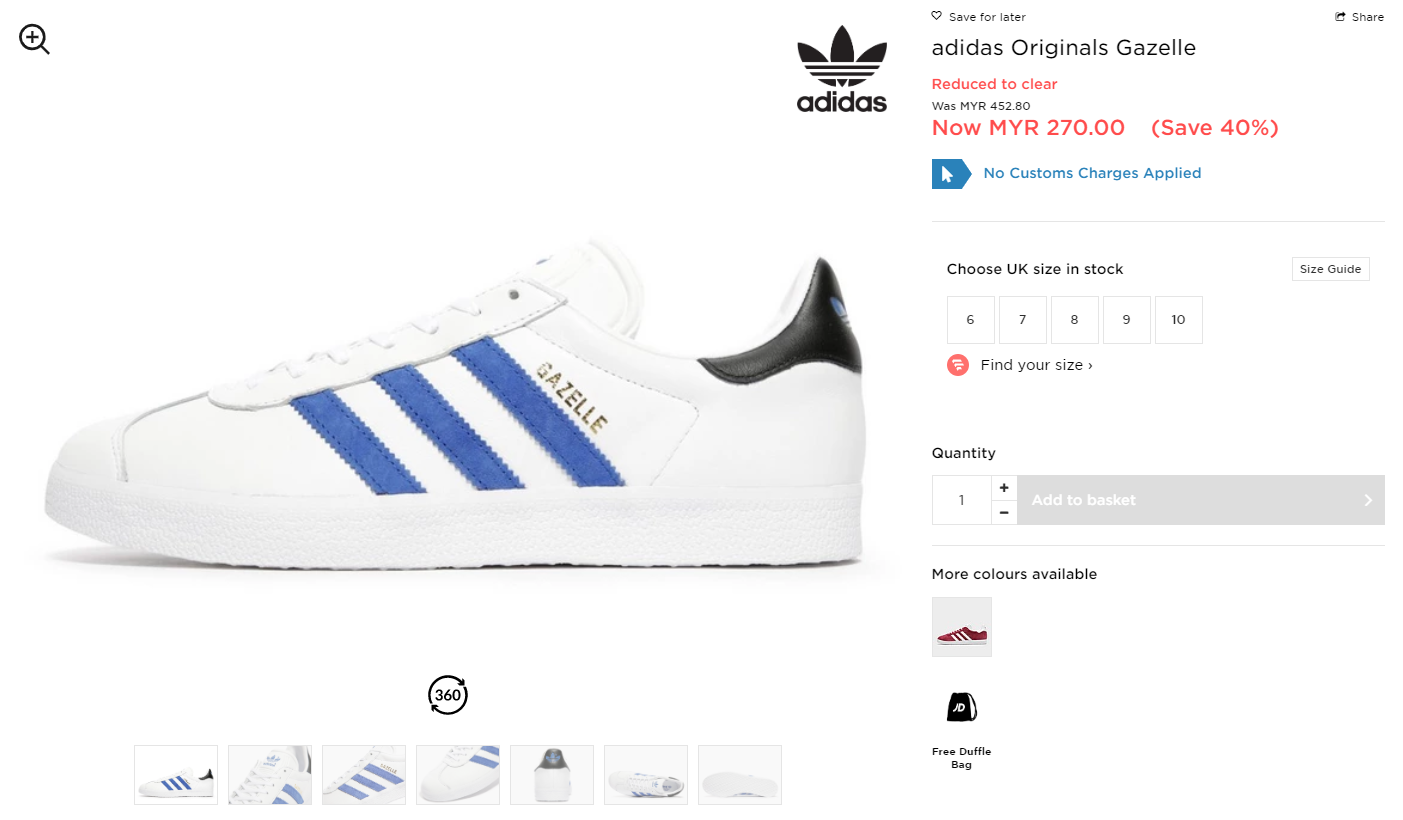
Task: Choose UK size 10
Action: tap(1178, 320)
